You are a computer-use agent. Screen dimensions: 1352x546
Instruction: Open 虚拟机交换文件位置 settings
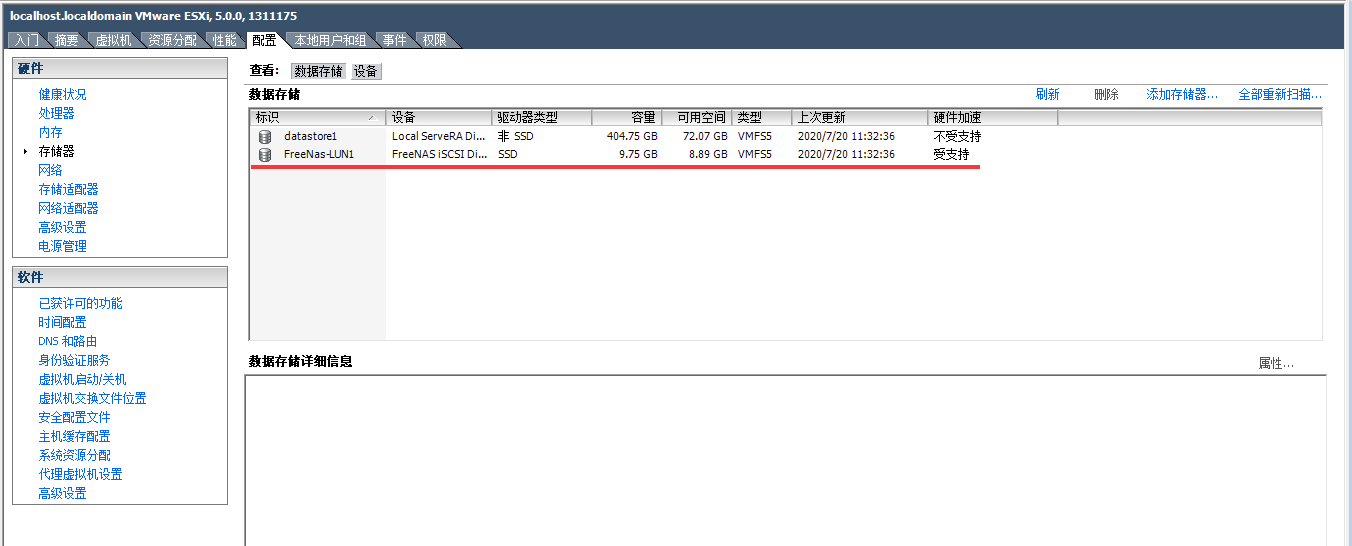pos(92,398)
